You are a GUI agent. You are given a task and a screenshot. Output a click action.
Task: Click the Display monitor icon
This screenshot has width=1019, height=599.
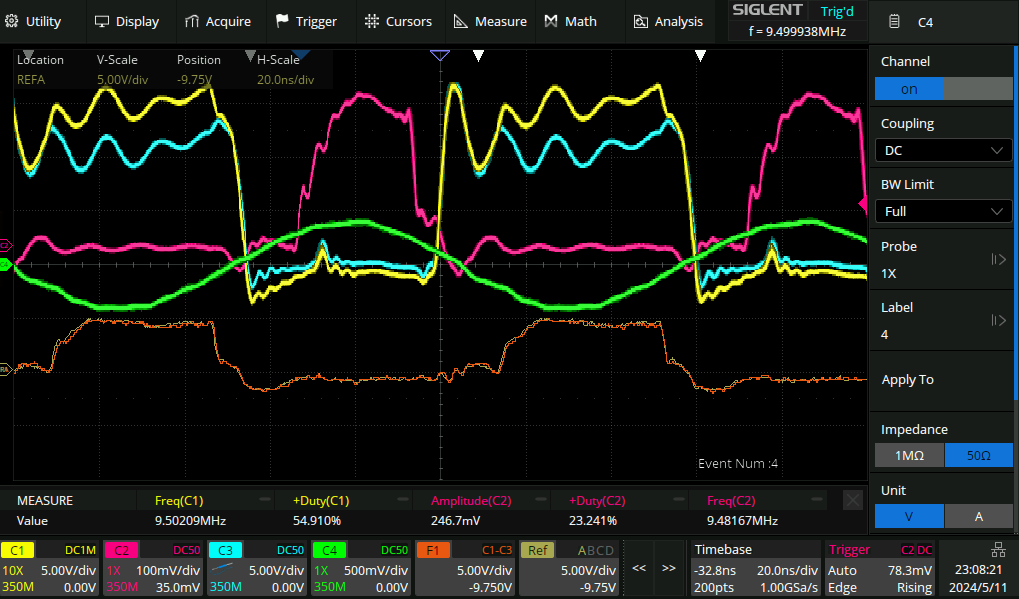click(x=102, y=21)
